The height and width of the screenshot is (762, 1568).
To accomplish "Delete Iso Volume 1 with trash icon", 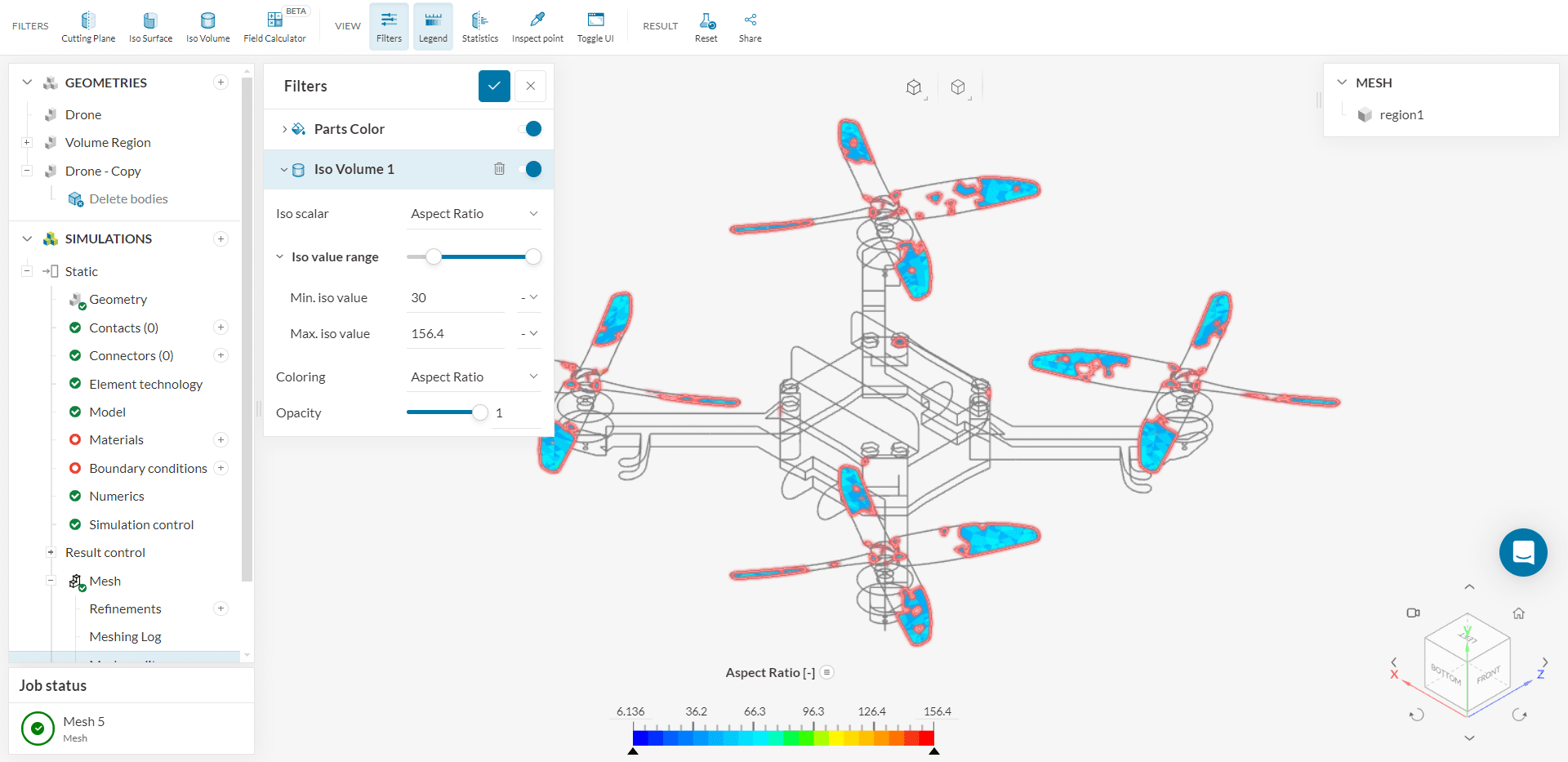I will coord(499,169).
